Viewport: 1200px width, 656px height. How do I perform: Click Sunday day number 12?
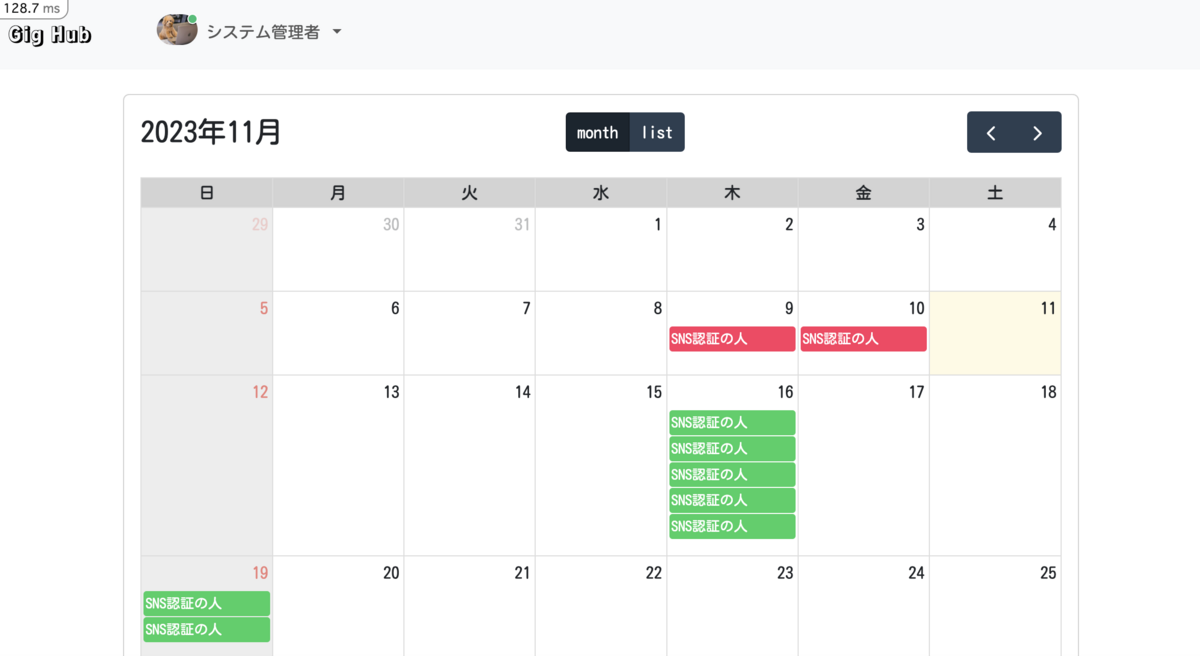pyautogui.click(x=260, y=392)
